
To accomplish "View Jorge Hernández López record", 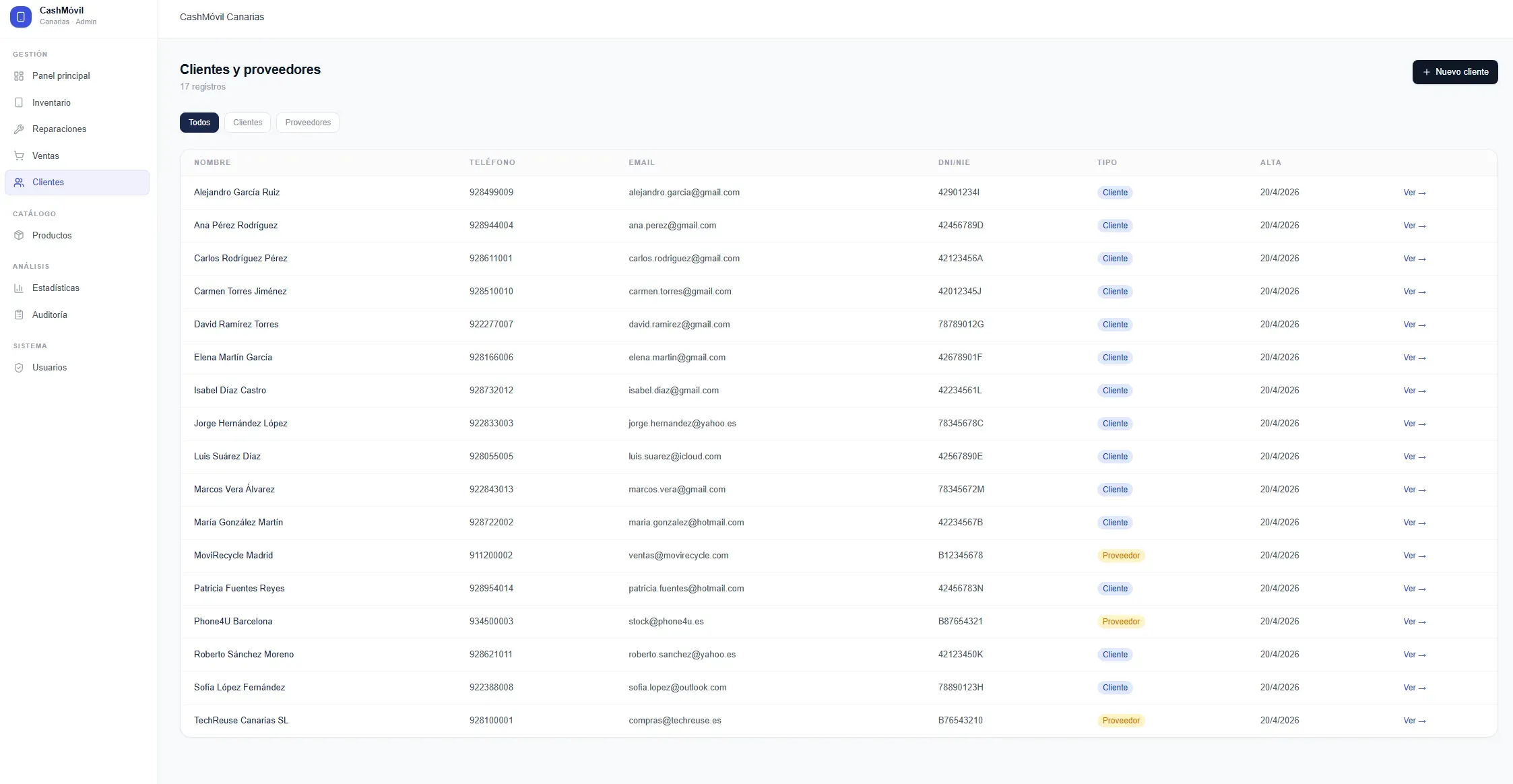I will [1415, 424].
